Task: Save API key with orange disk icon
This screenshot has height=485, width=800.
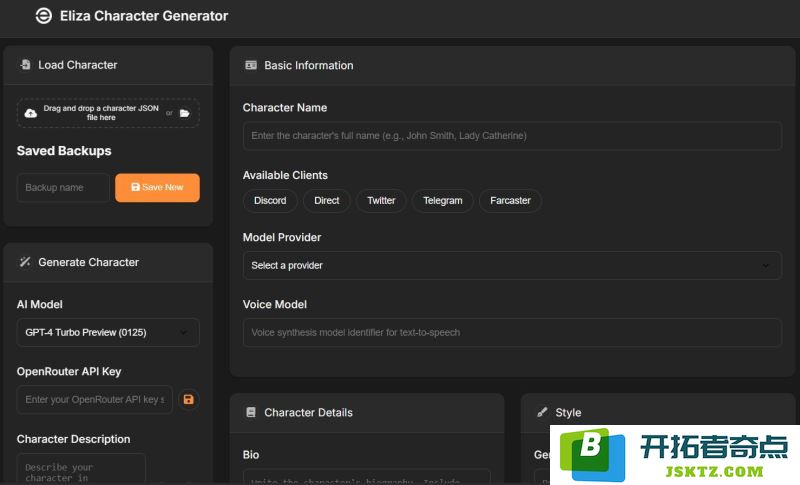Action: tap(189, 399)
